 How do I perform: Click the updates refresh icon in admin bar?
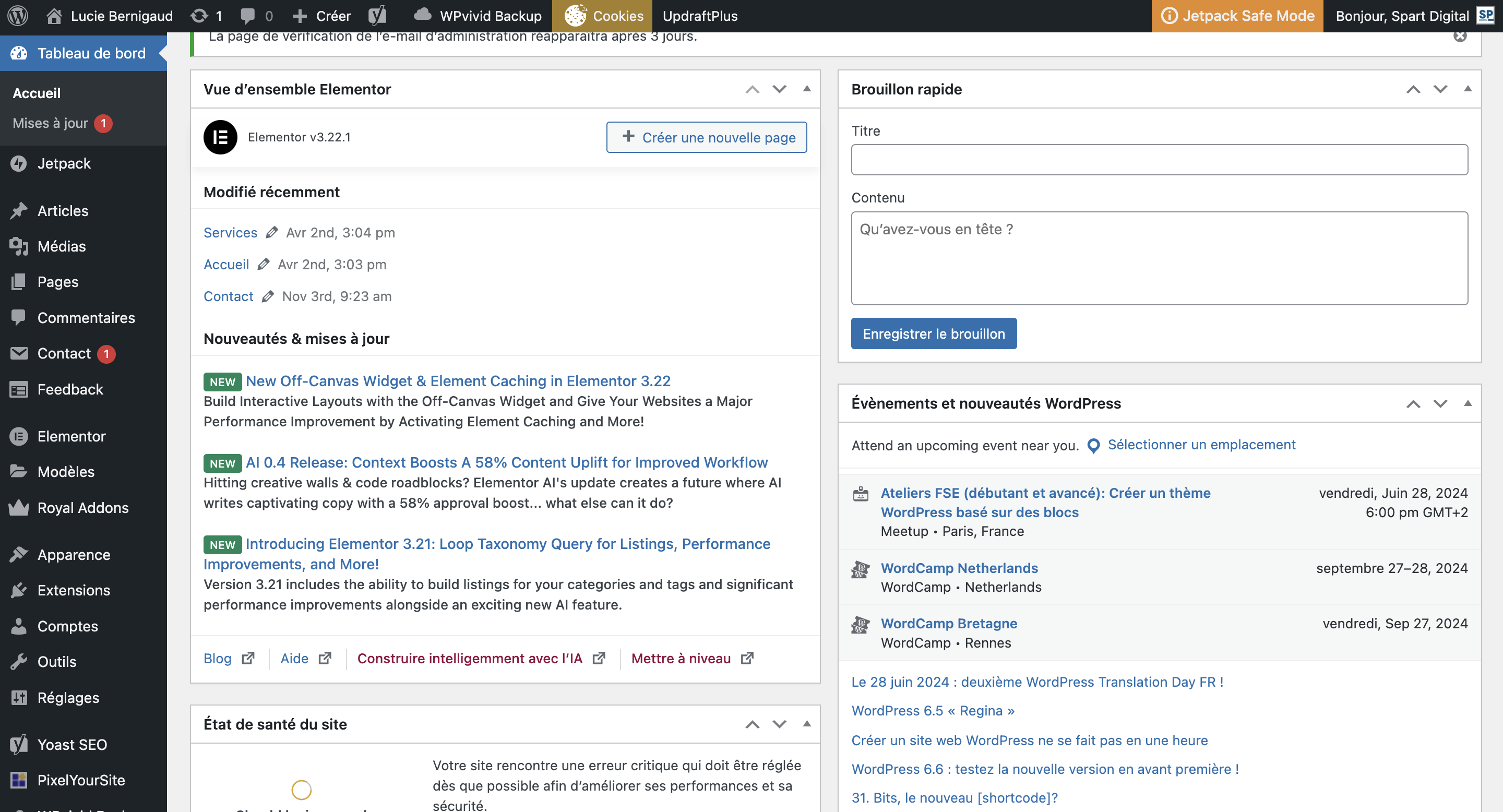tap(199, 16)
